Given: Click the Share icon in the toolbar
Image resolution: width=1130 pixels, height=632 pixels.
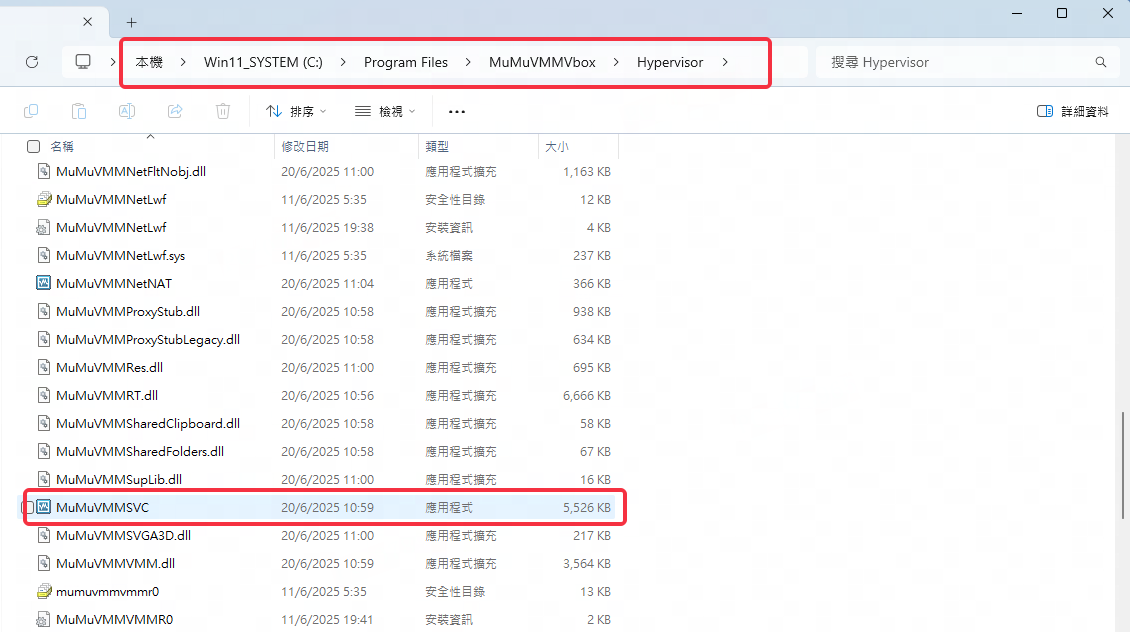Looking at the screenshot, I should click(x=175, y=111).
